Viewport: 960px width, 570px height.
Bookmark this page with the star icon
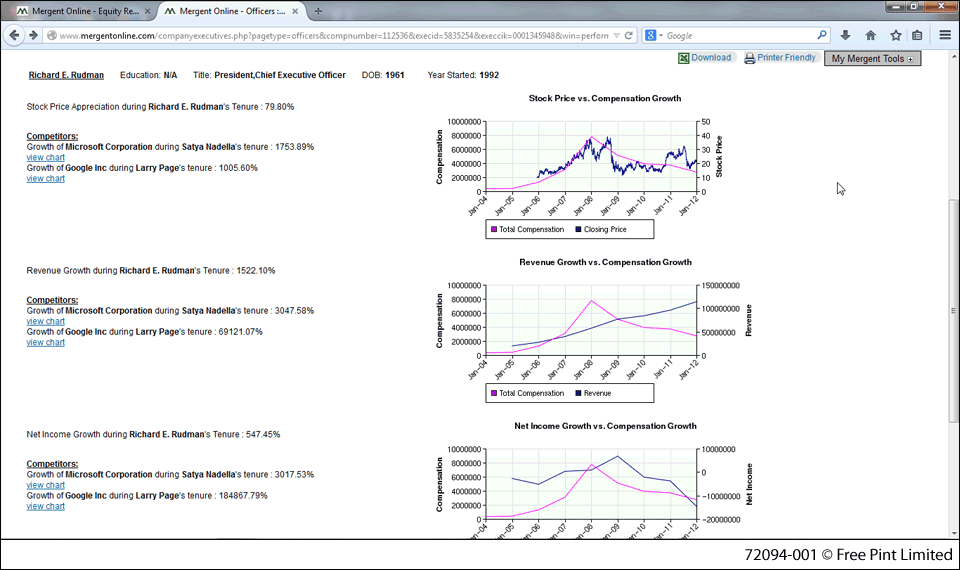pos(895,35)
